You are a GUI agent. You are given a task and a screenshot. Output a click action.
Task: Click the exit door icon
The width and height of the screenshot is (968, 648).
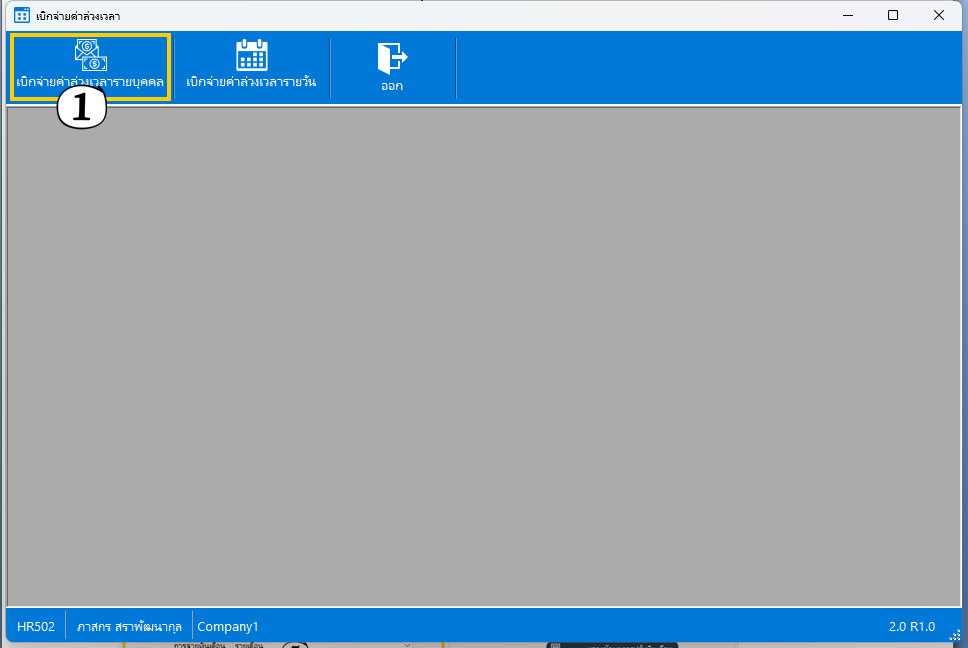391,58
